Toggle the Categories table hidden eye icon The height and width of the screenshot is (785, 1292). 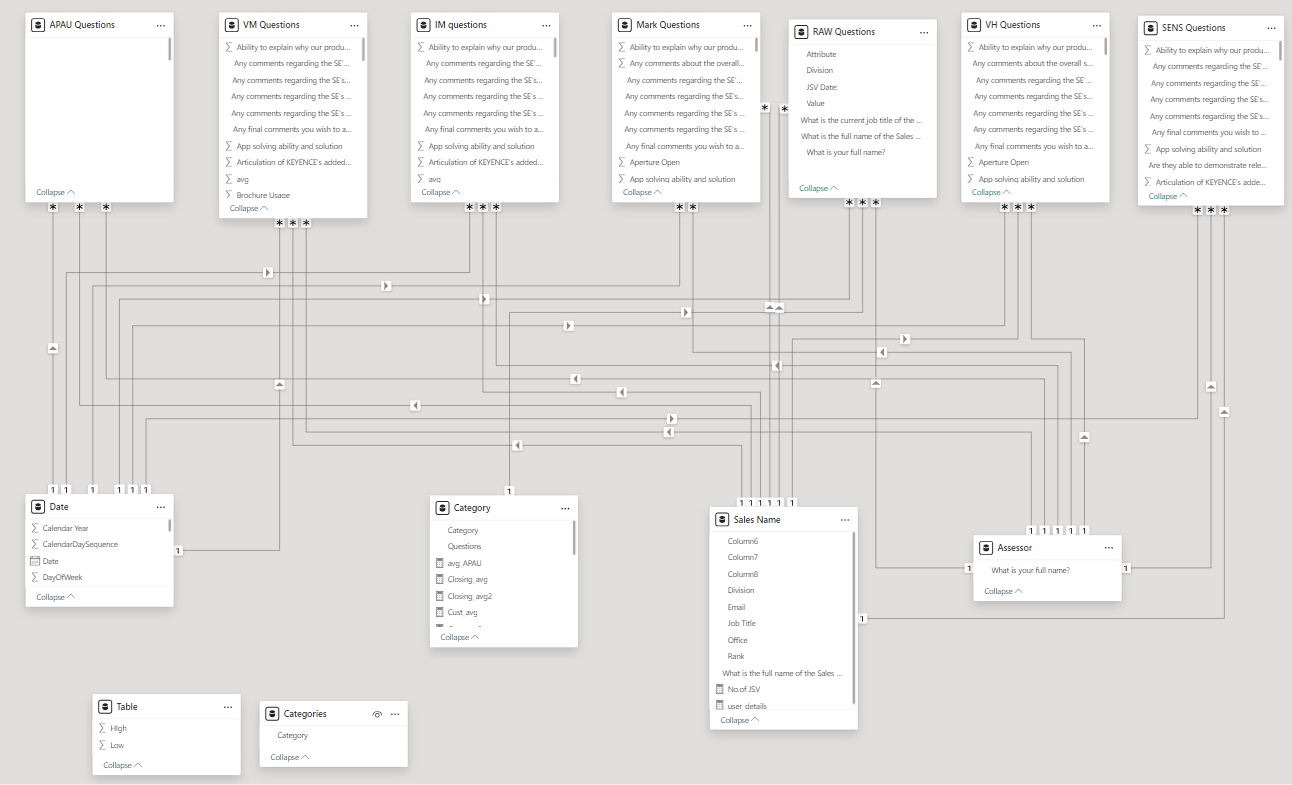[x=377, y=714]
